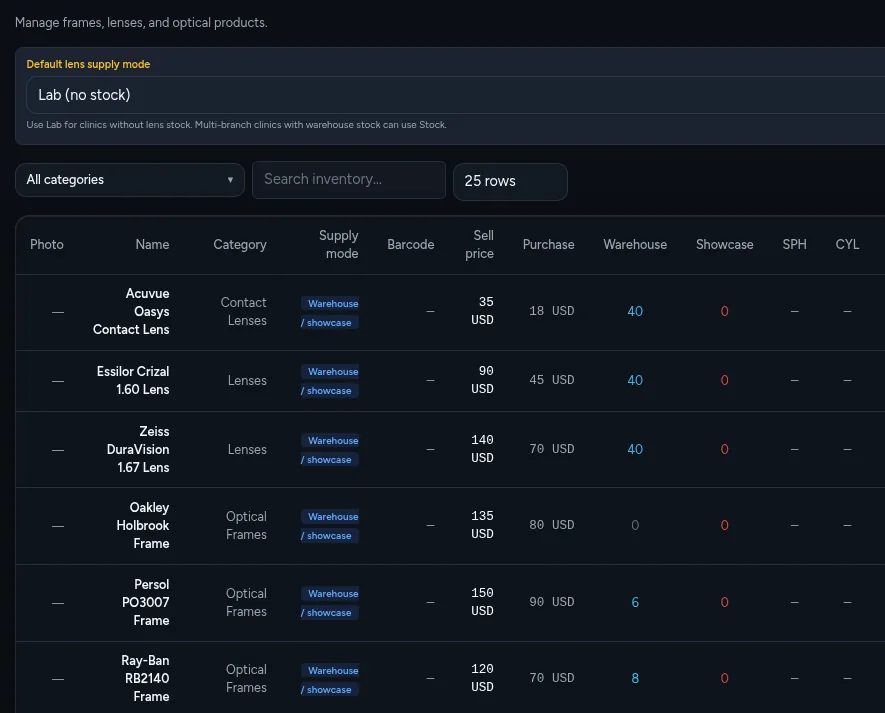This screenshot has width=885, height=713.
Task: Click the Photo column header
Action: [x=47, y=244]
